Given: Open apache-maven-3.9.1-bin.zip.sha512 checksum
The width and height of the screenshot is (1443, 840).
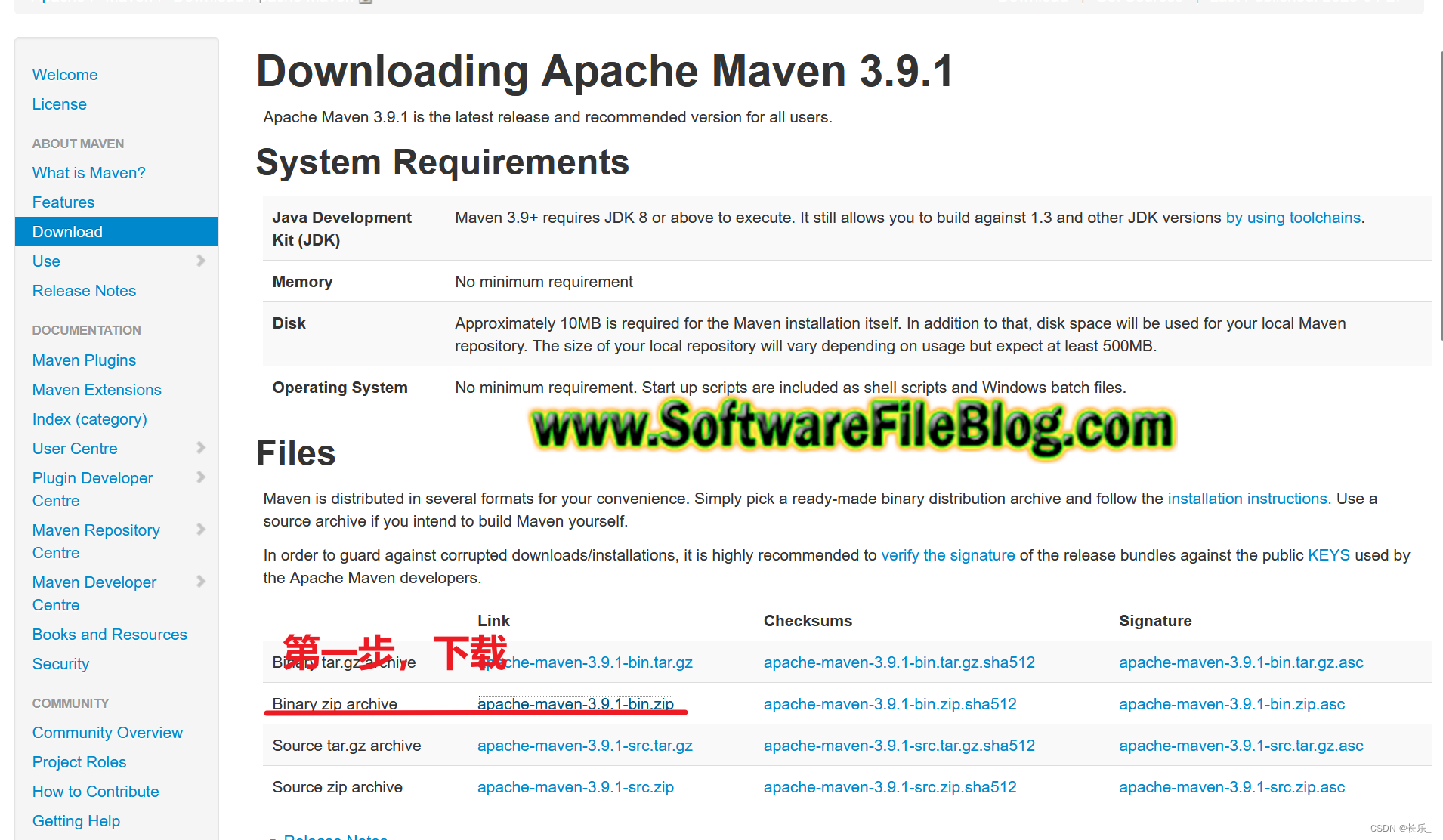Looking at the screenshot, I should (890, 704).
